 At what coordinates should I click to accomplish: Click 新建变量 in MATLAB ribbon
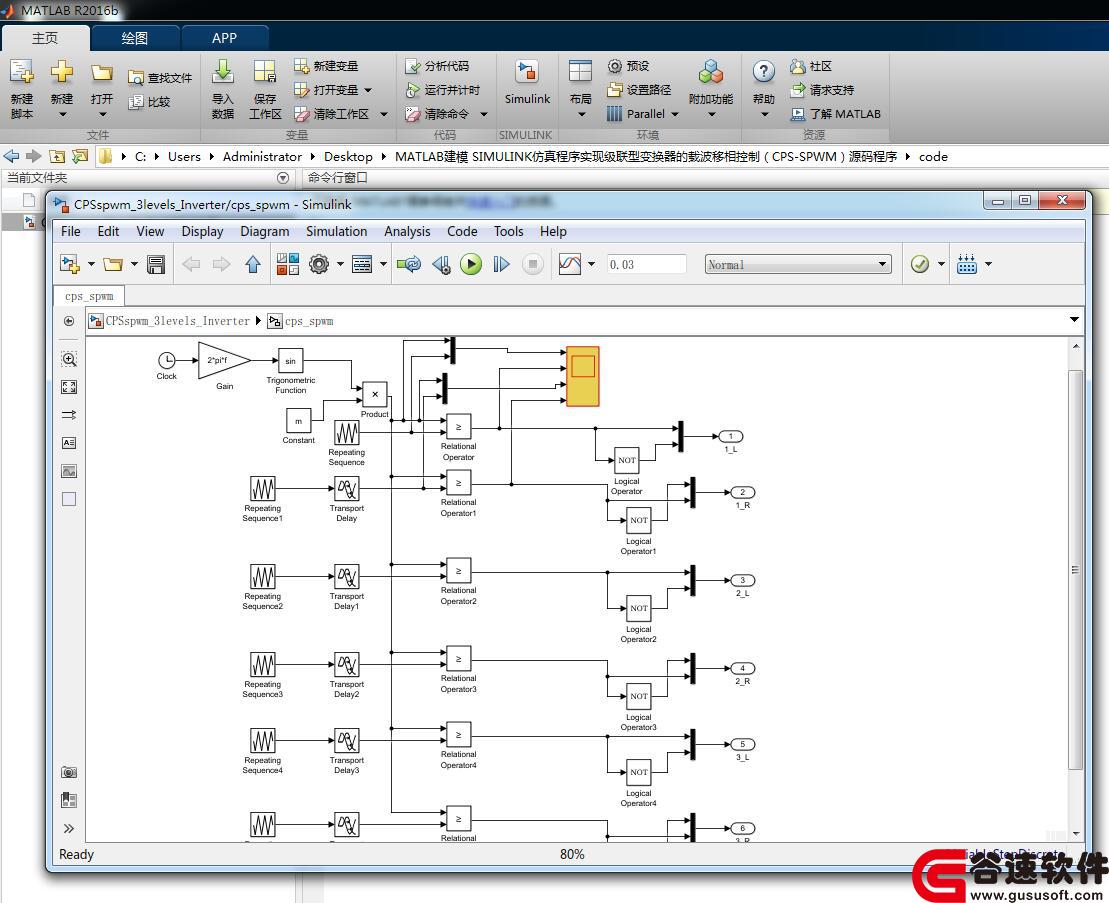point(326,66)
